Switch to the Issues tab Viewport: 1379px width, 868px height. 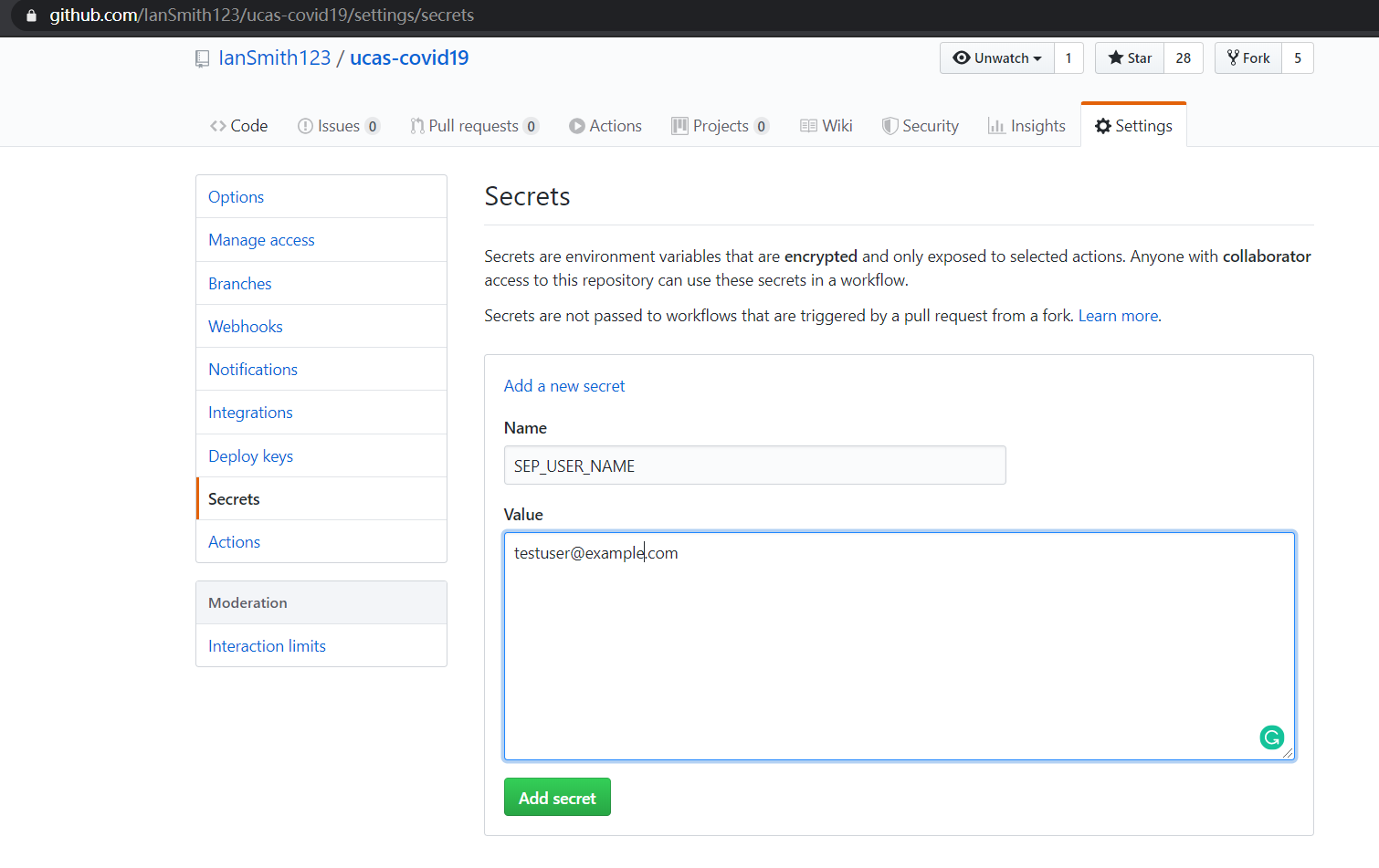[x=338, y=126]
